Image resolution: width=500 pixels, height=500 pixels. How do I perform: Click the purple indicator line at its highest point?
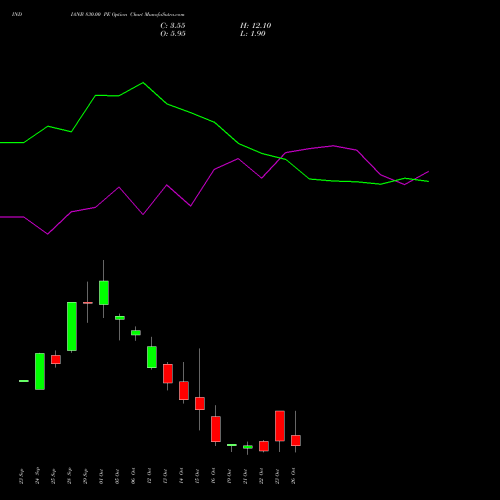[333, 146]
